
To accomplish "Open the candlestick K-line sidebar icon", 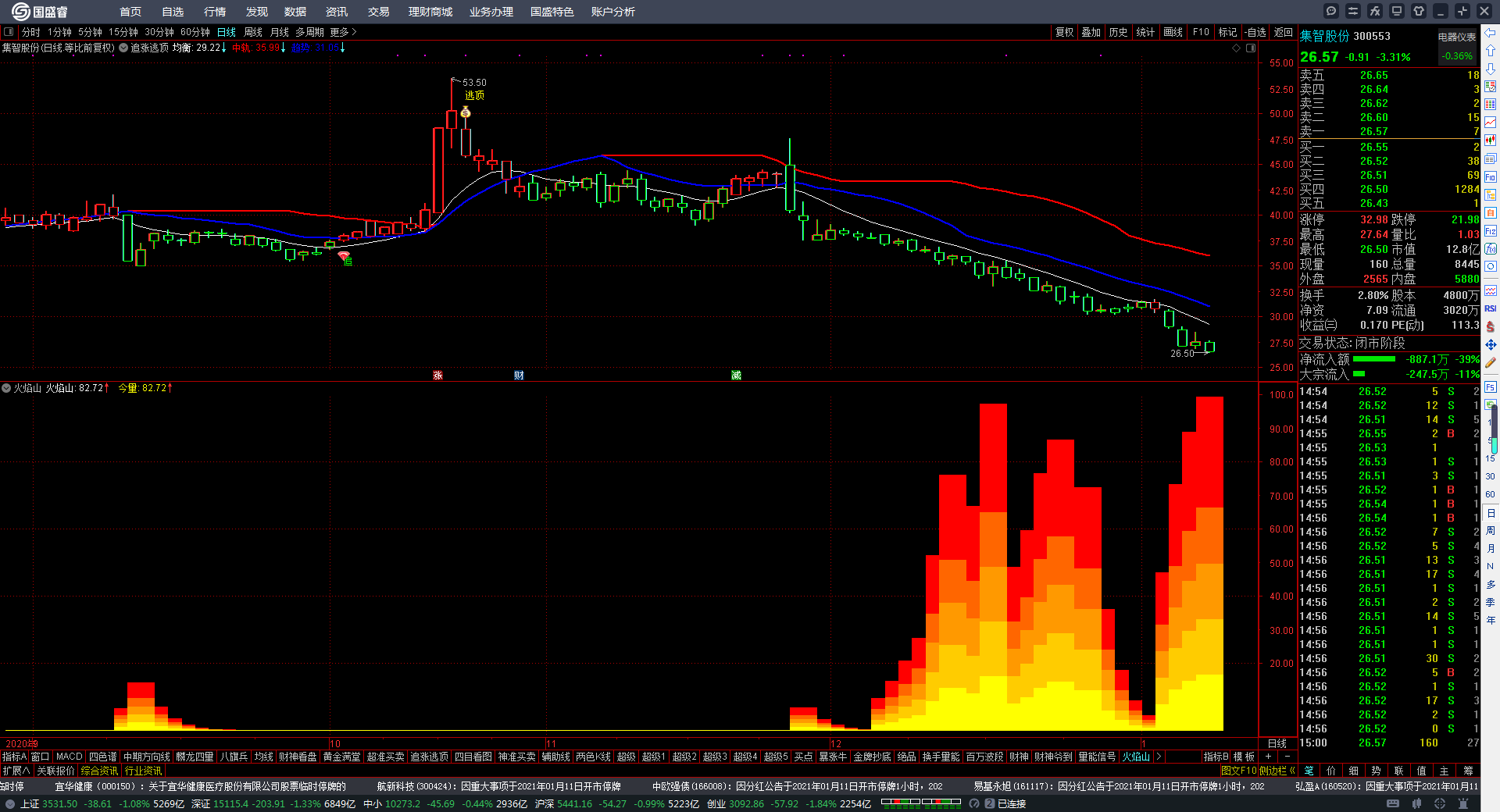I will pyautogui.click(x=1491, y=141).
